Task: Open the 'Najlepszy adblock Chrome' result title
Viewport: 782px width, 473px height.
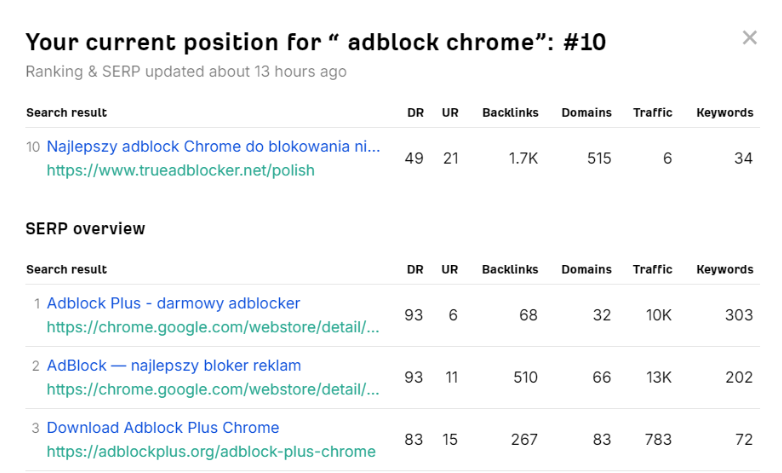Action: point(213,147)
